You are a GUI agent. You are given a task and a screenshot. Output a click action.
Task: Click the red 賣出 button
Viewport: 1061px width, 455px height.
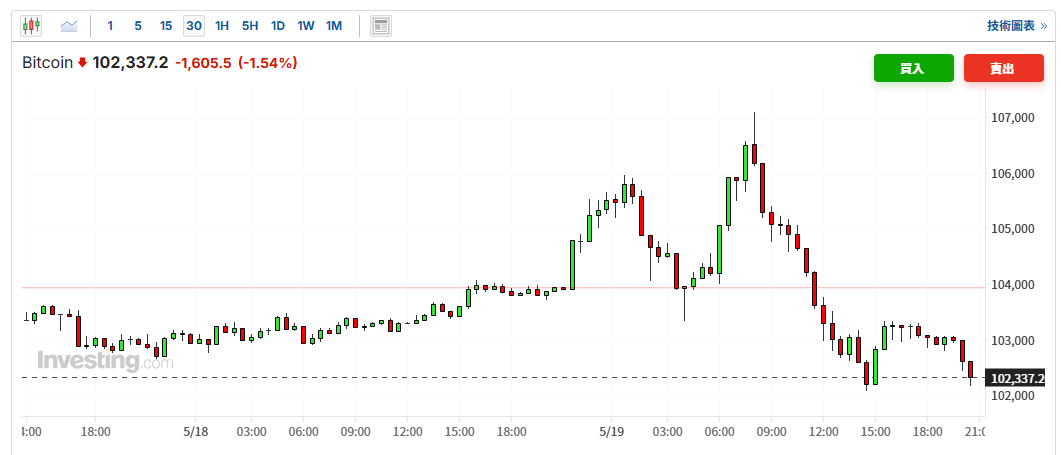[1003, 68]
